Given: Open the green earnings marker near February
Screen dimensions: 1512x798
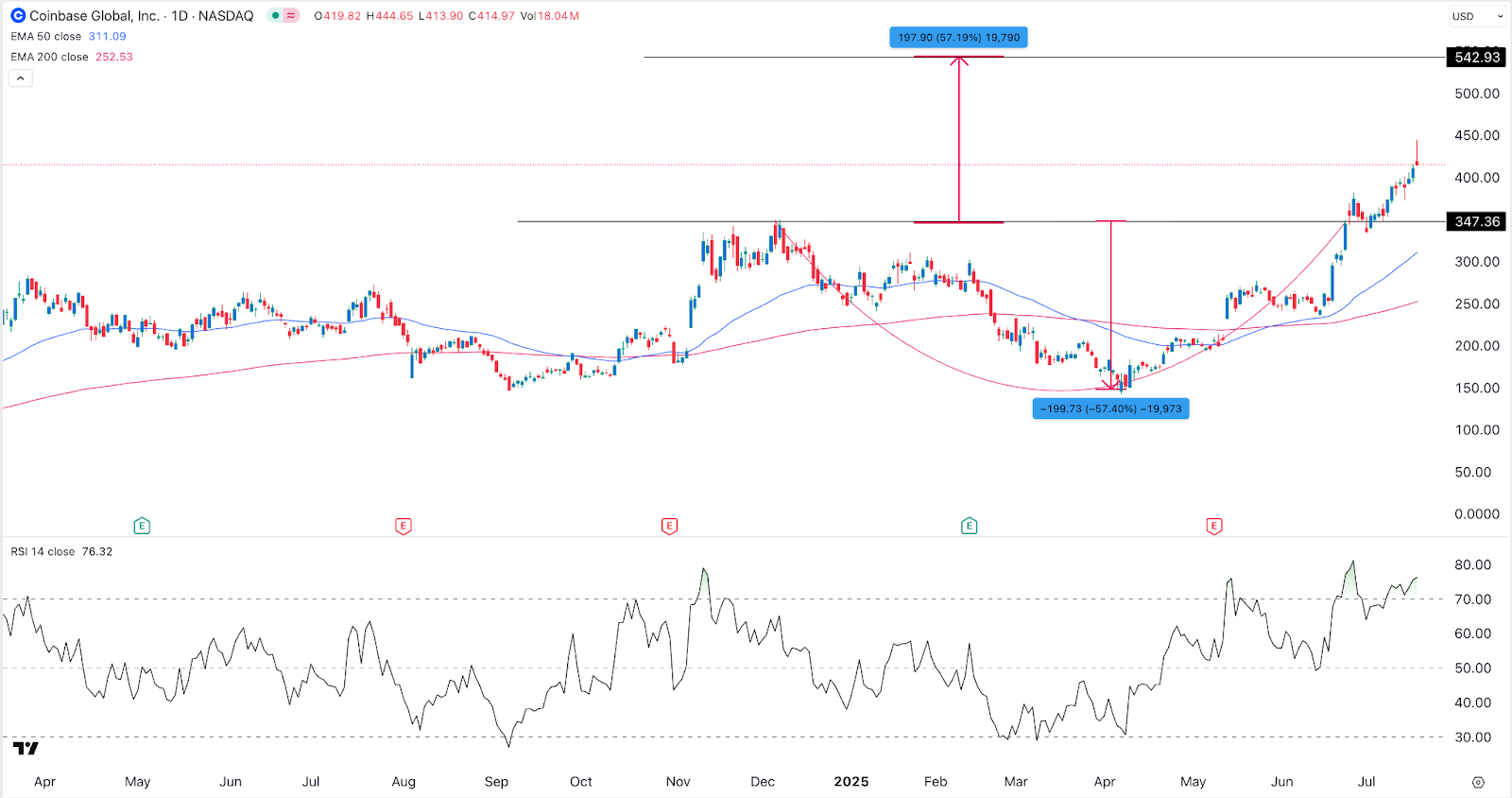Looking at the screenshot, I should [x=969, y=526].
